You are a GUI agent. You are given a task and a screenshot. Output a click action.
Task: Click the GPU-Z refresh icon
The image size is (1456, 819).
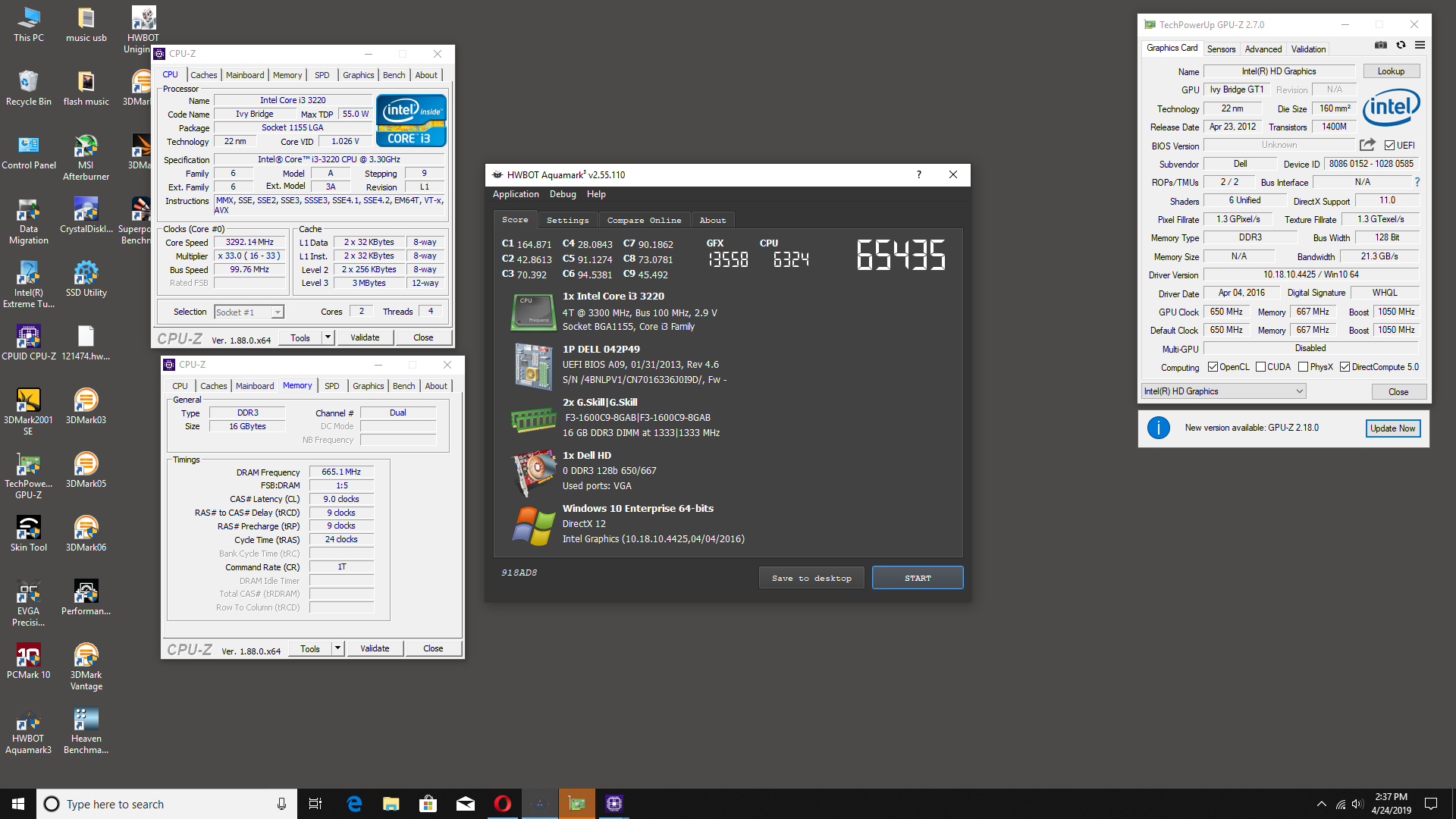(x=1401, y=45)
